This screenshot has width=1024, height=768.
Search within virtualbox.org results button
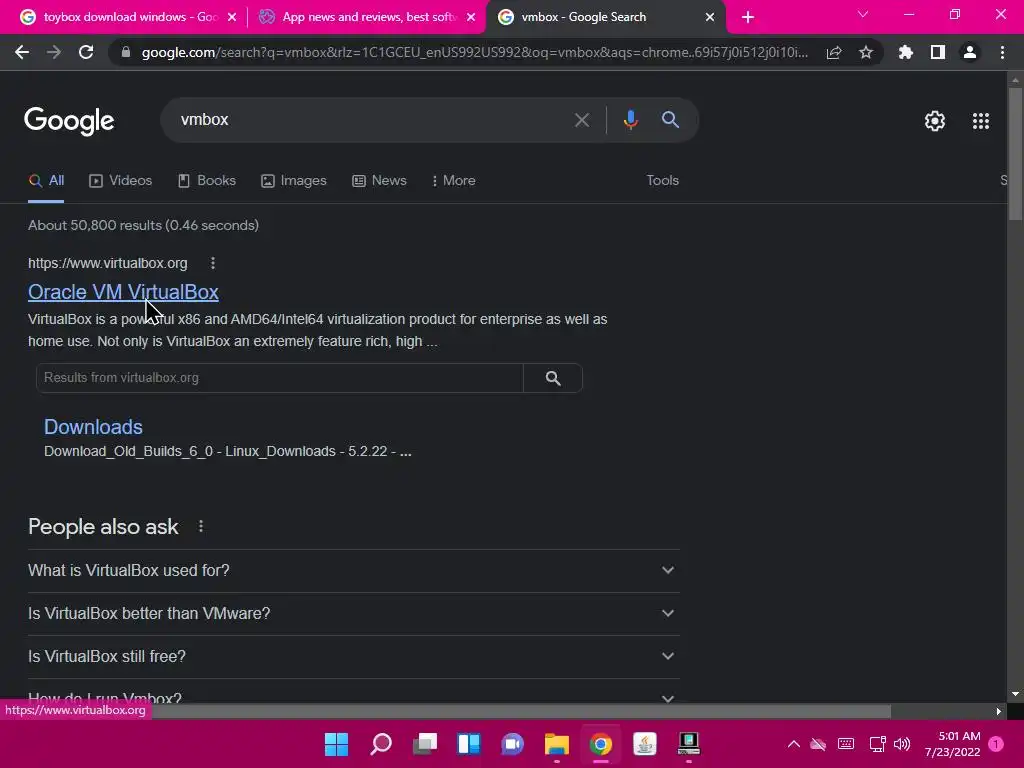click(x=553, y=378)
